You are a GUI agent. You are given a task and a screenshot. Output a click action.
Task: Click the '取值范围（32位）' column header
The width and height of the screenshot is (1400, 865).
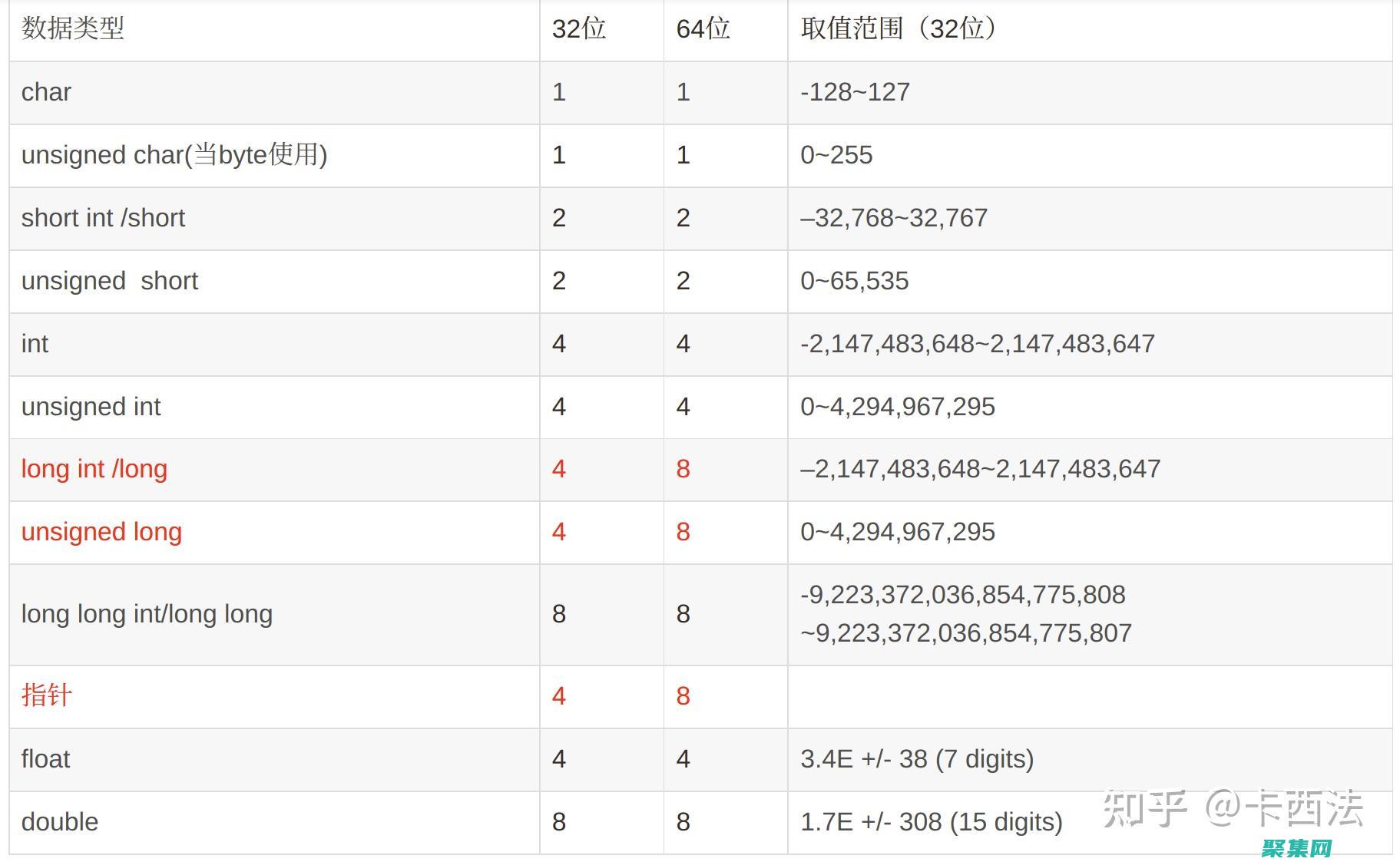[900, 29]
